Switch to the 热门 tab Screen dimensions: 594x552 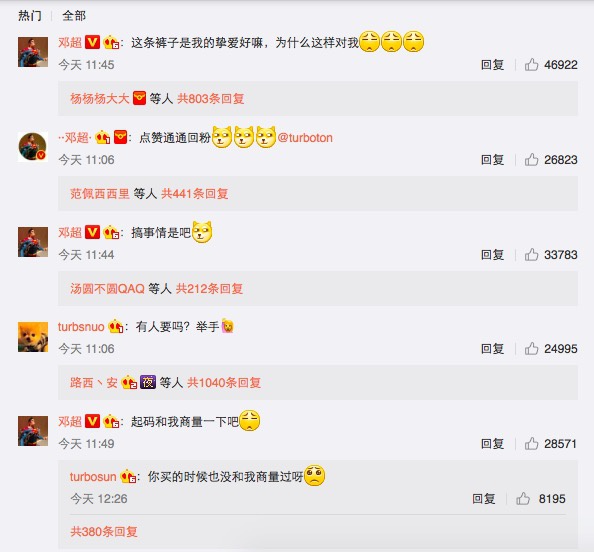[x=30, y=16]
